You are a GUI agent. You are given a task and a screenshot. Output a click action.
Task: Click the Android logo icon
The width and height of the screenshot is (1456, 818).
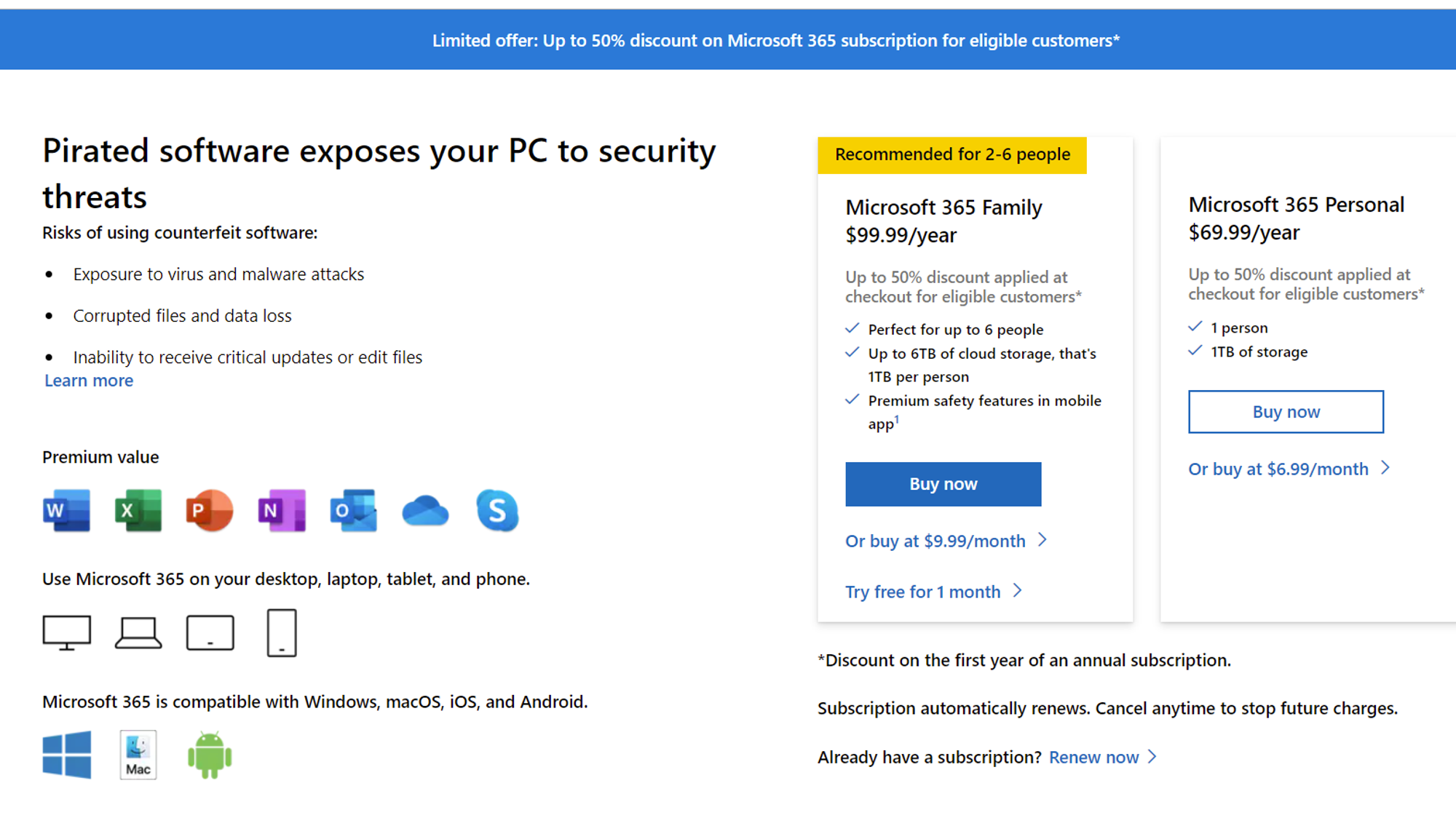coord(208,754)
